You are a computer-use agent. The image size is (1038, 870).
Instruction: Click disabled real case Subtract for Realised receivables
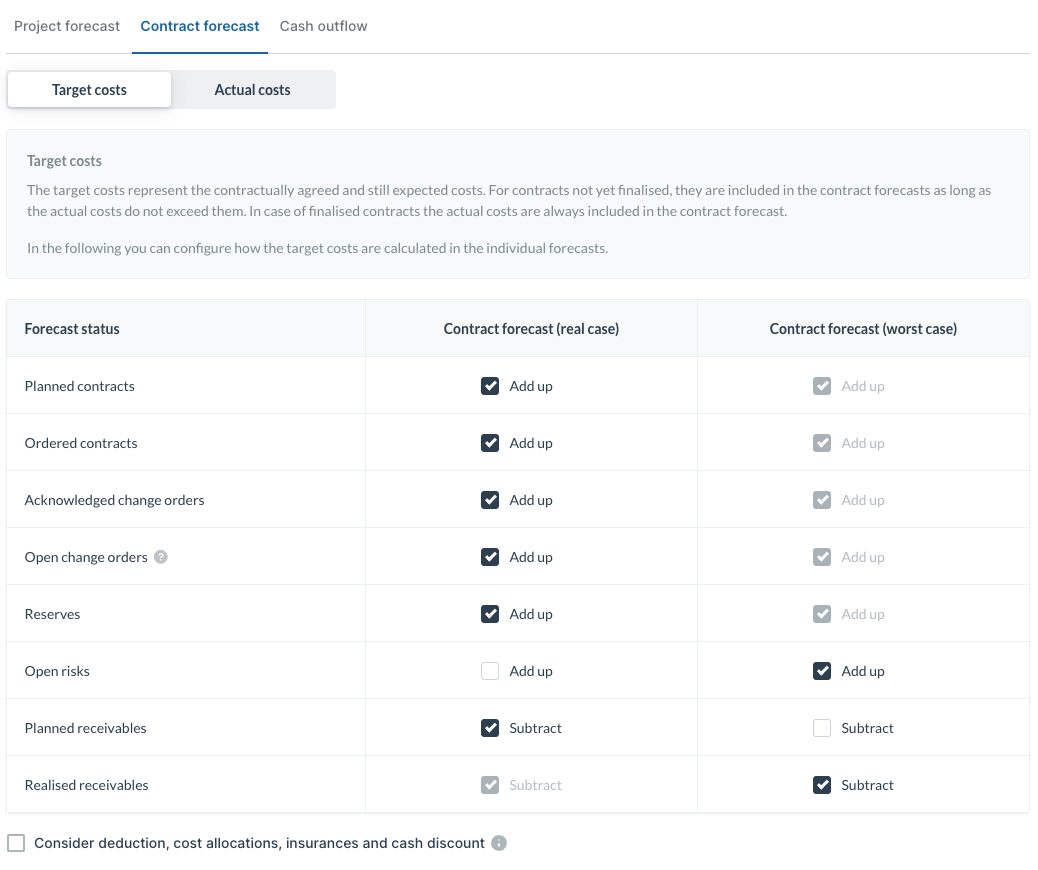(x=490, y=785)
